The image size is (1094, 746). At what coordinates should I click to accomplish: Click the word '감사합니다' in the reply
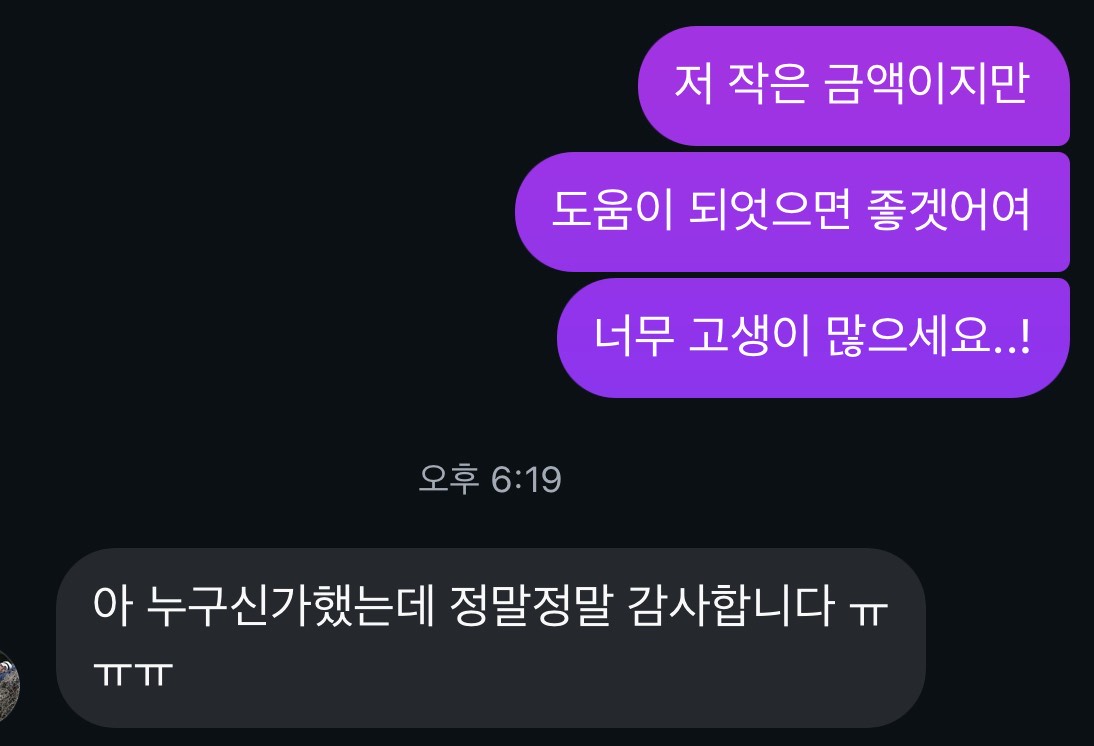[730, 605]
